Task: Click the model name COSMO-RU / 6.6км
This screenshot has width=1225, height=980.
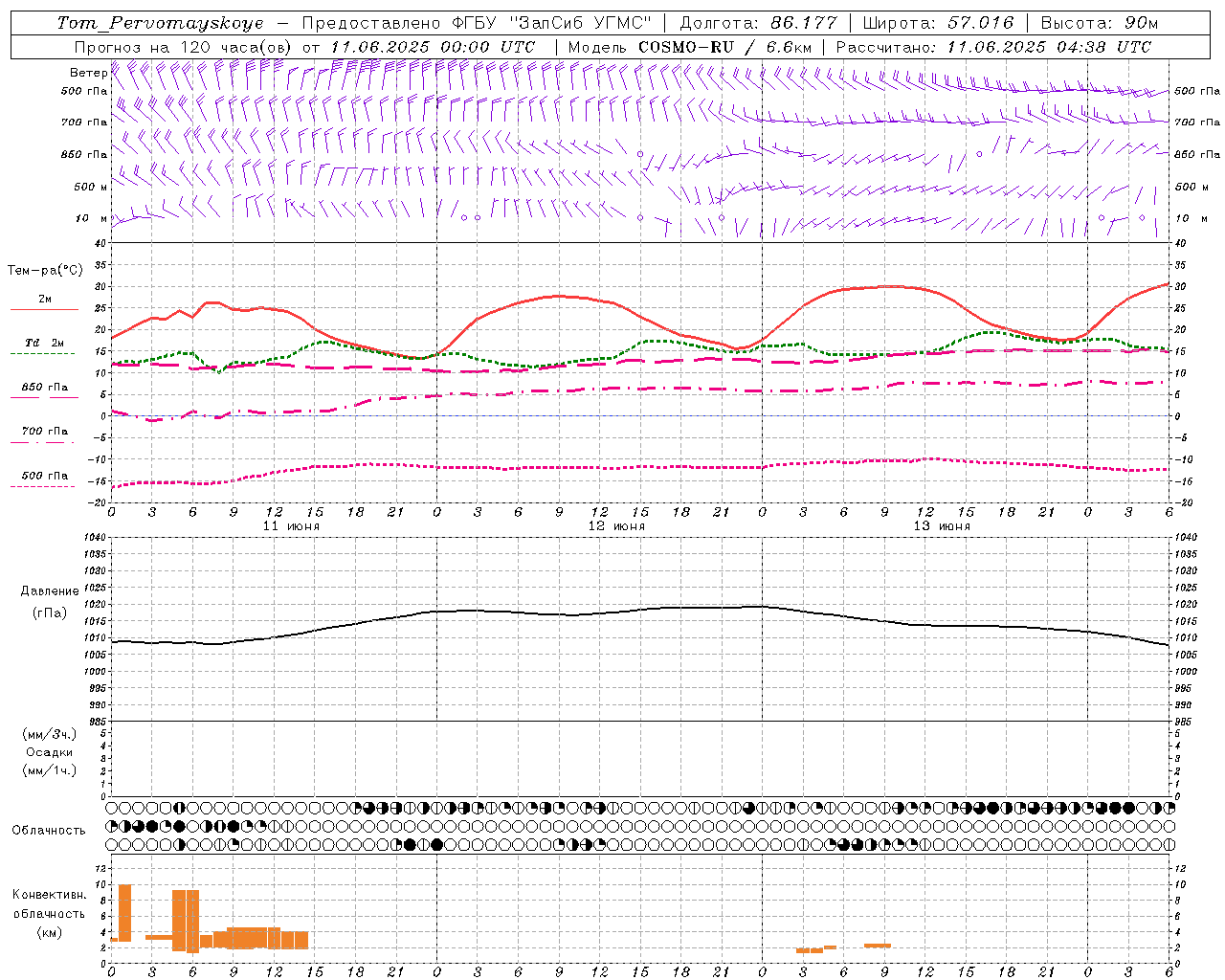Action: tap(724, 47)
